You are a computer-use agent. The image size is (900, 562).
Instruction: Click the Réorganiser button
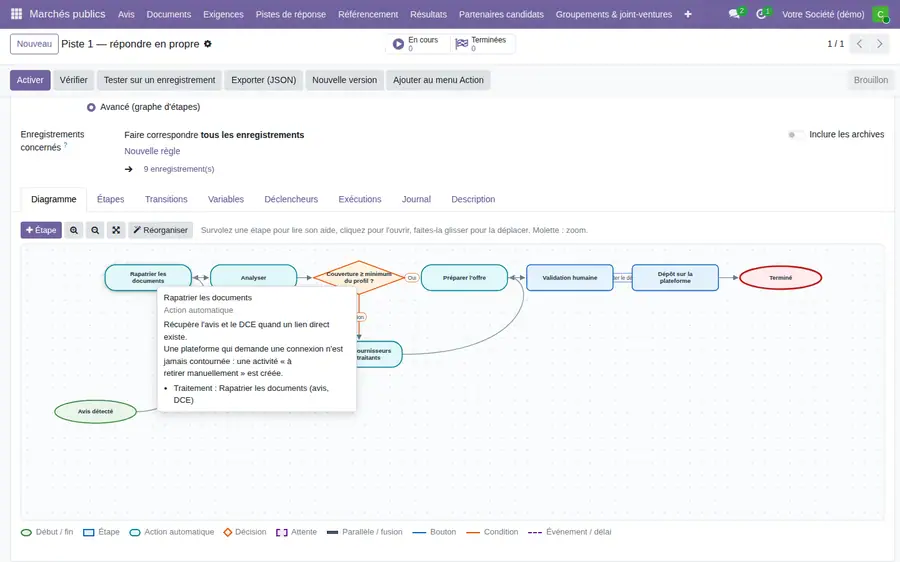[x=161, y=230]
